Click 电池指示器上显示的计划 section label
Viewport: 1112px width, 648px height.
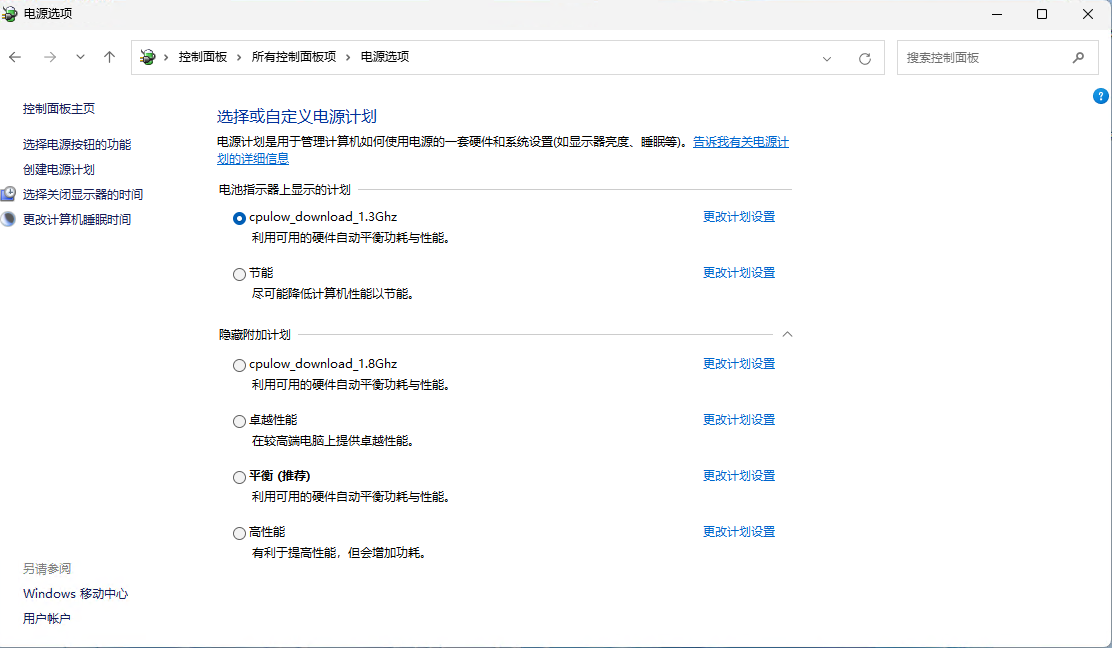click(x=284, y=190)
